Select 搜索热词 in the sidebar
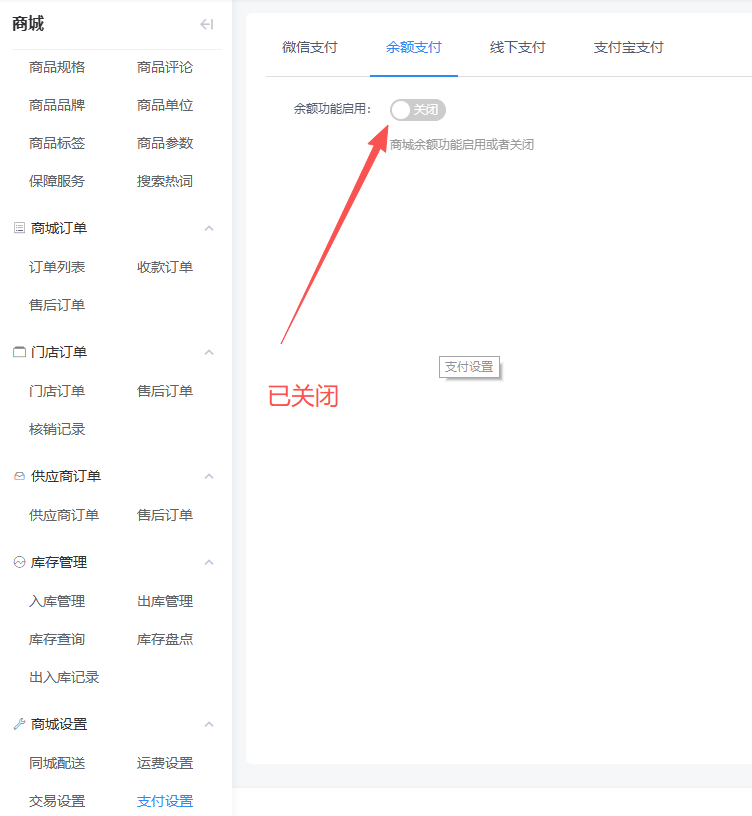752x816 pixels. pyautogui.click(x=165, y=181)
